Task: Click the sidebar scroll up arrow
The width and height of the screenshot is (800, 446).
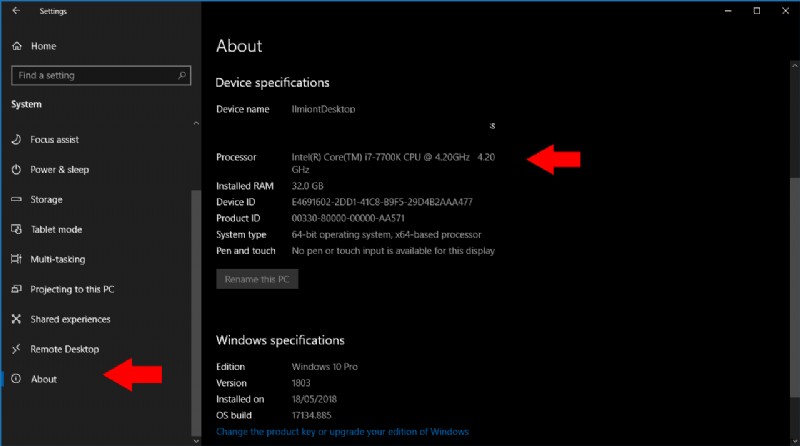Action: [196, 123]
